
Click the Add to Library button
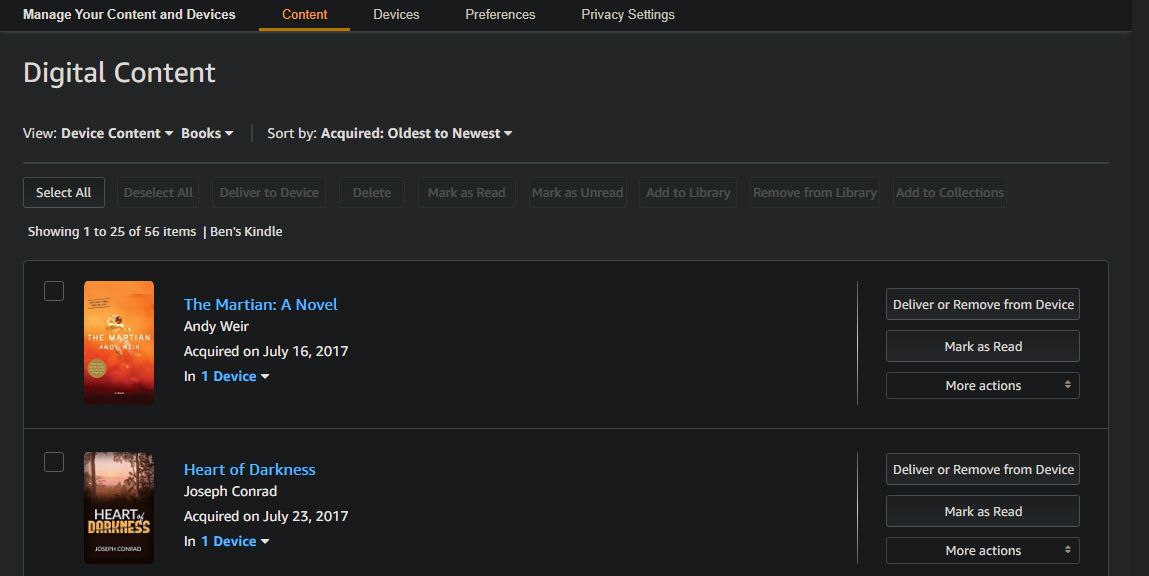point(688,193)
